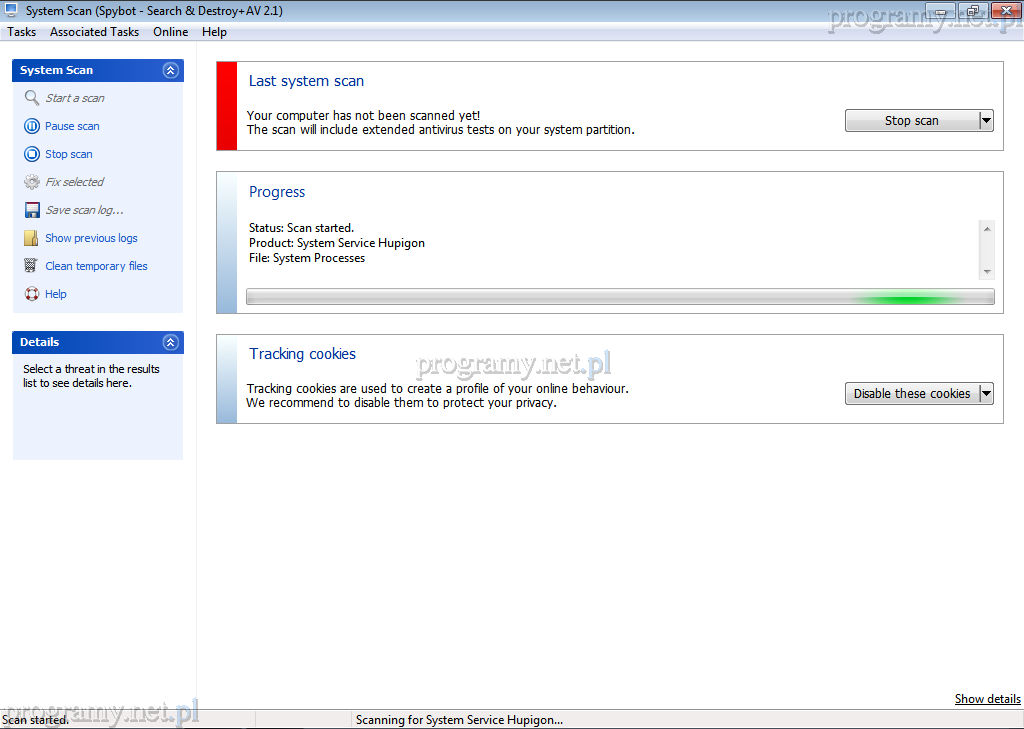Click the scan progress bar
The image size is (1024, 729).
pos(620,297)
